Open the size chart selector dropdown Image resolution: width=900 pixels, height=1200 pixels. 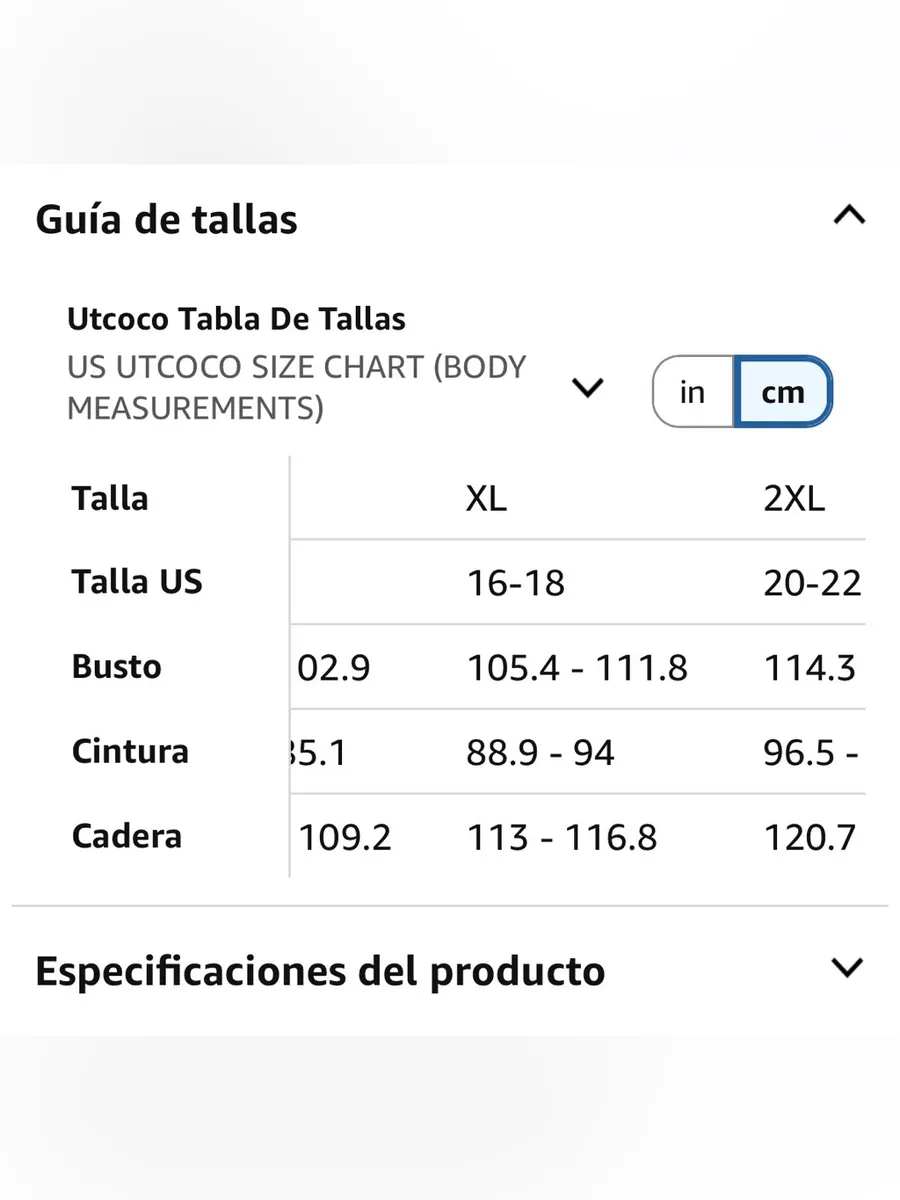pyautogui.click(x=586, y=388)
